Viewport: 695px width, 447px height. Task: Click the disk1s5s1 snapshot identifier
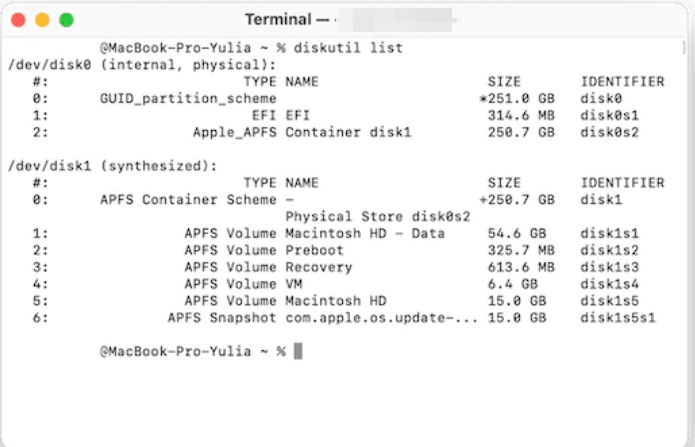click(618, 318)
